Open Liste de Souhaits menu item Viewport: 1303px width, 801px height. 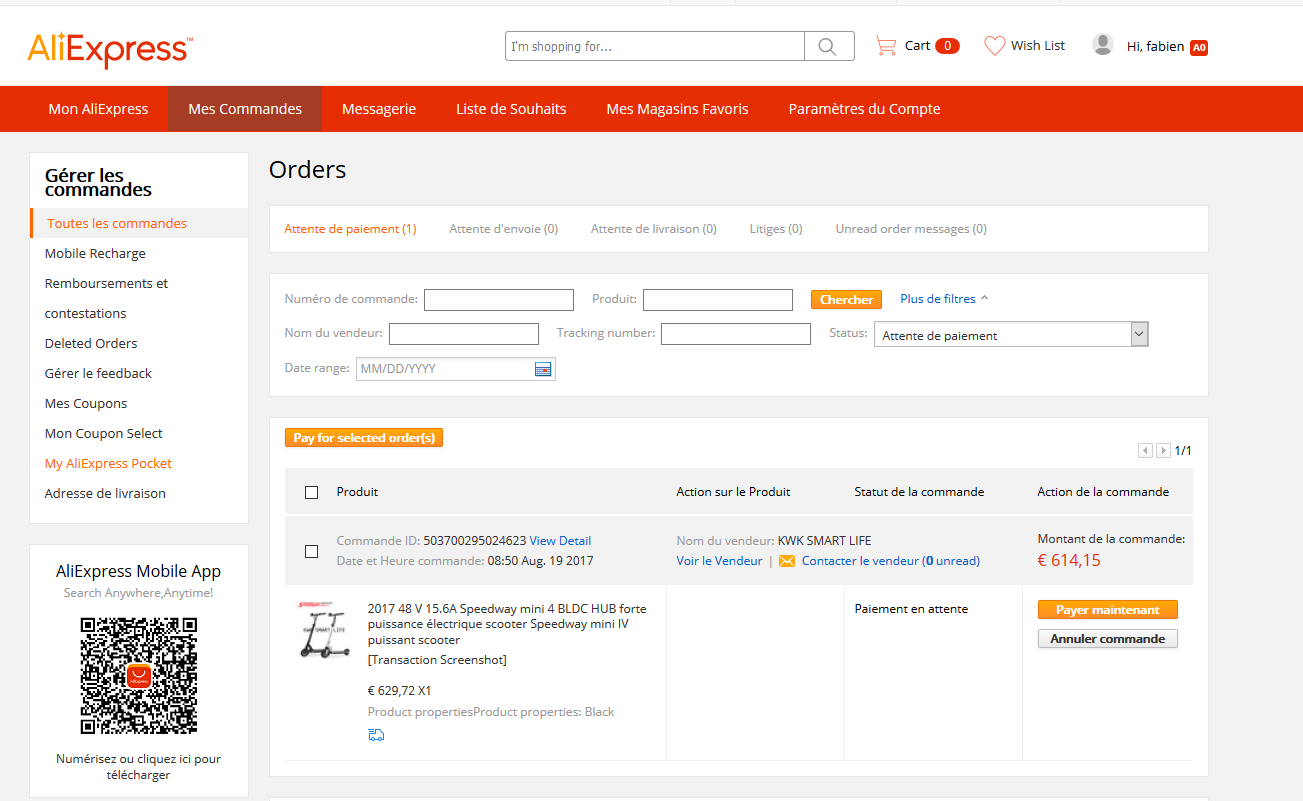[x=511, y=109]
